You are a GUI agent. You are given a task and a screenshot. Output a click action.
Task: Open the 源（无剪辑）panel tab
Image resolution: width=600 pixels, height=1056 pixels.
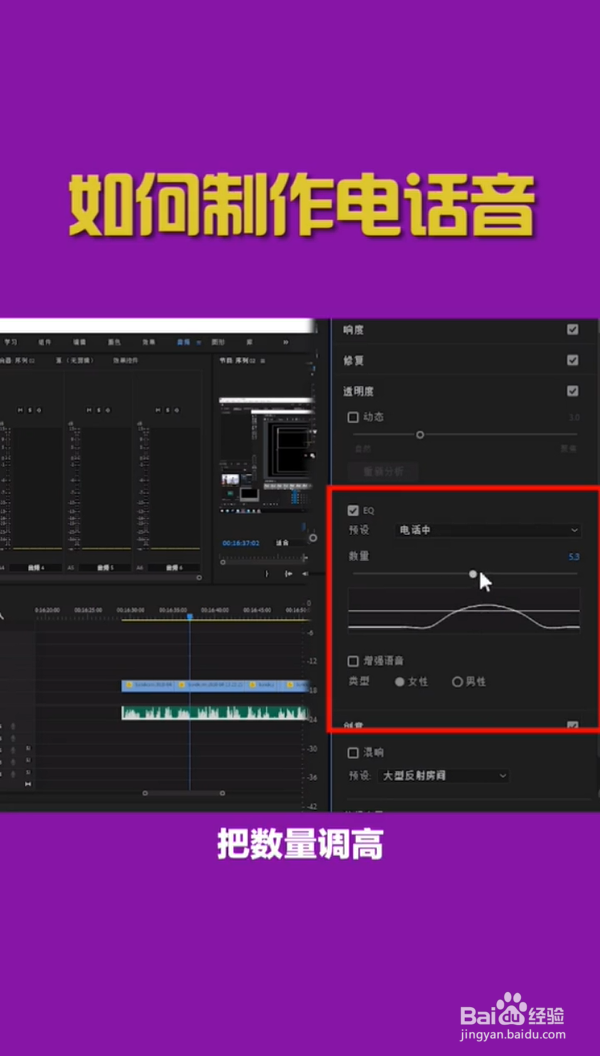[x=75, y=361]
